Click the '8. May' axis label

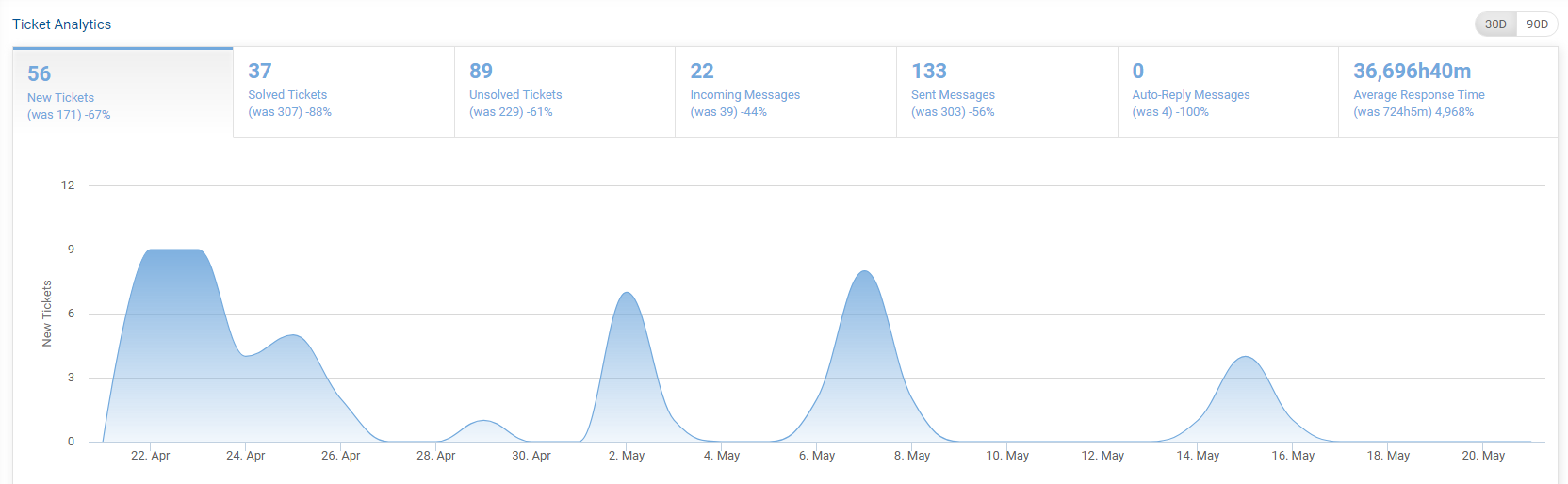912,456
